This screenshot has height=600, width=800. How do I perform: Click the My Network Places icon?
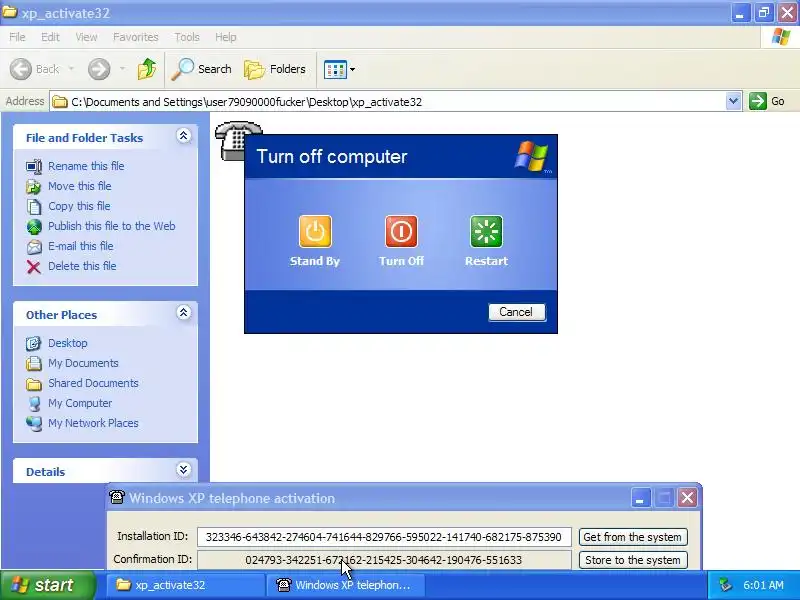(x=34, y=423)
